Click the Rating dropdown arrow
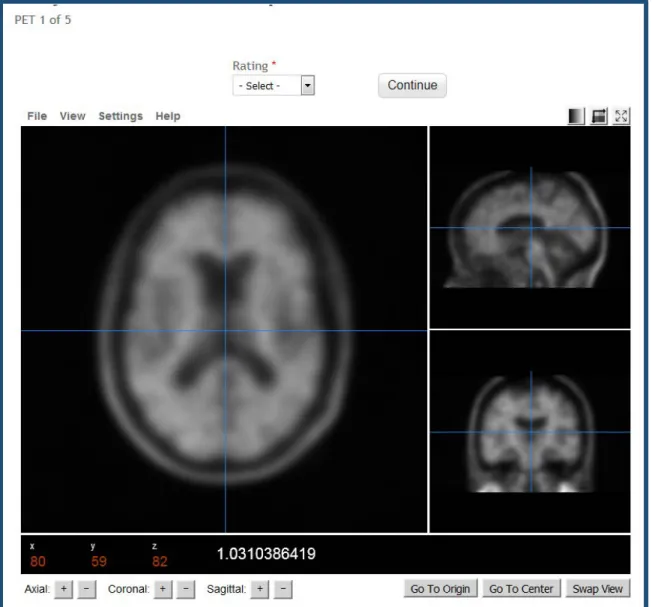652x607 pixels. 308,86
